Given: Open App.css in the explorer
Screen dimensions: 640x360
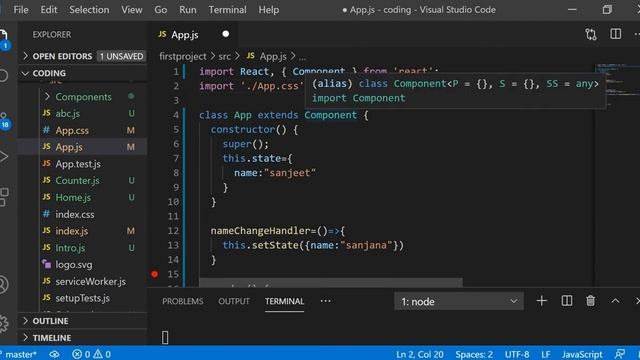Looking at the screenshot, I should tap(83, 130).
